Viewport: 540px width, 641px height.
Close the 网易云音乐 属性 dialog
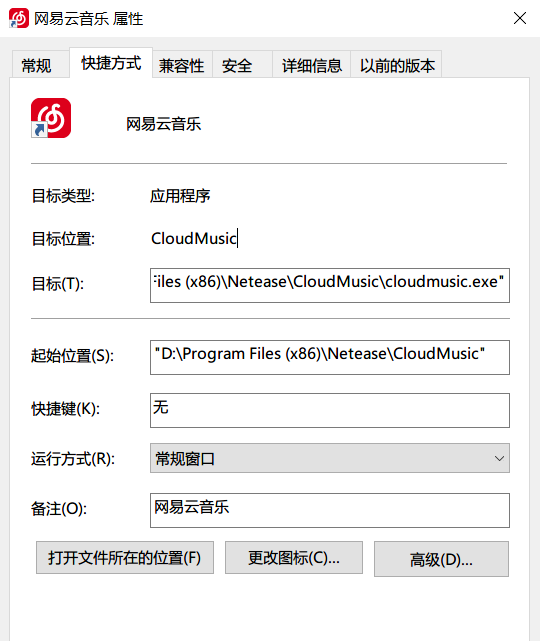(520, 18)
